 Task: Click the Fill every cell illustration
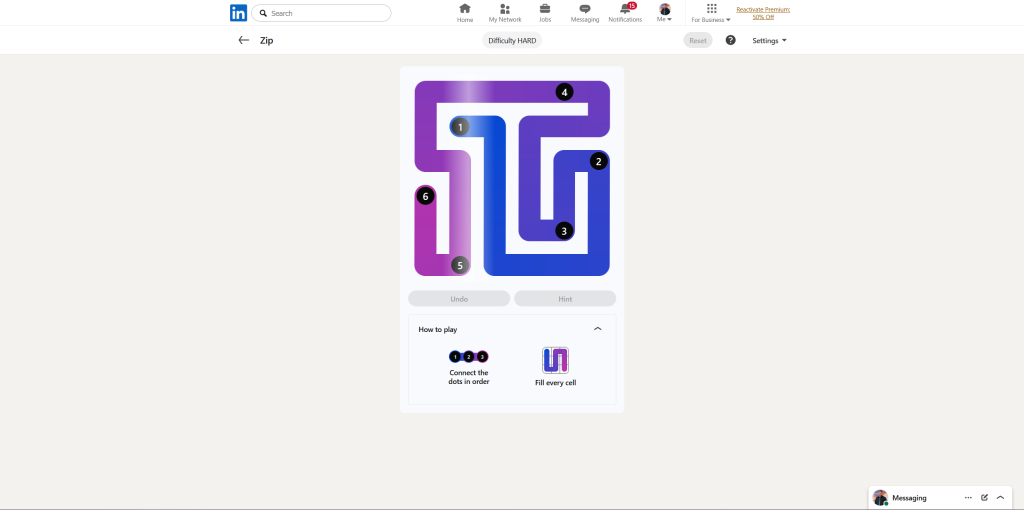(556, 360)
